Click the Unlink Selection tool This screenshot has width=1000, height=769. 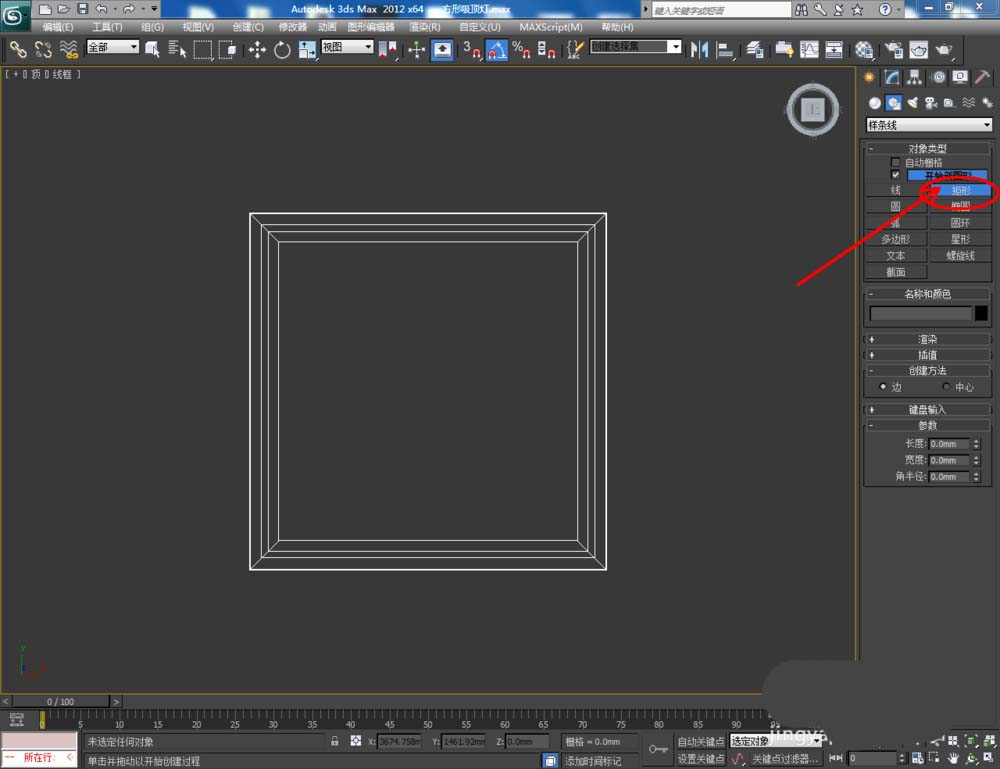point(43,49)
